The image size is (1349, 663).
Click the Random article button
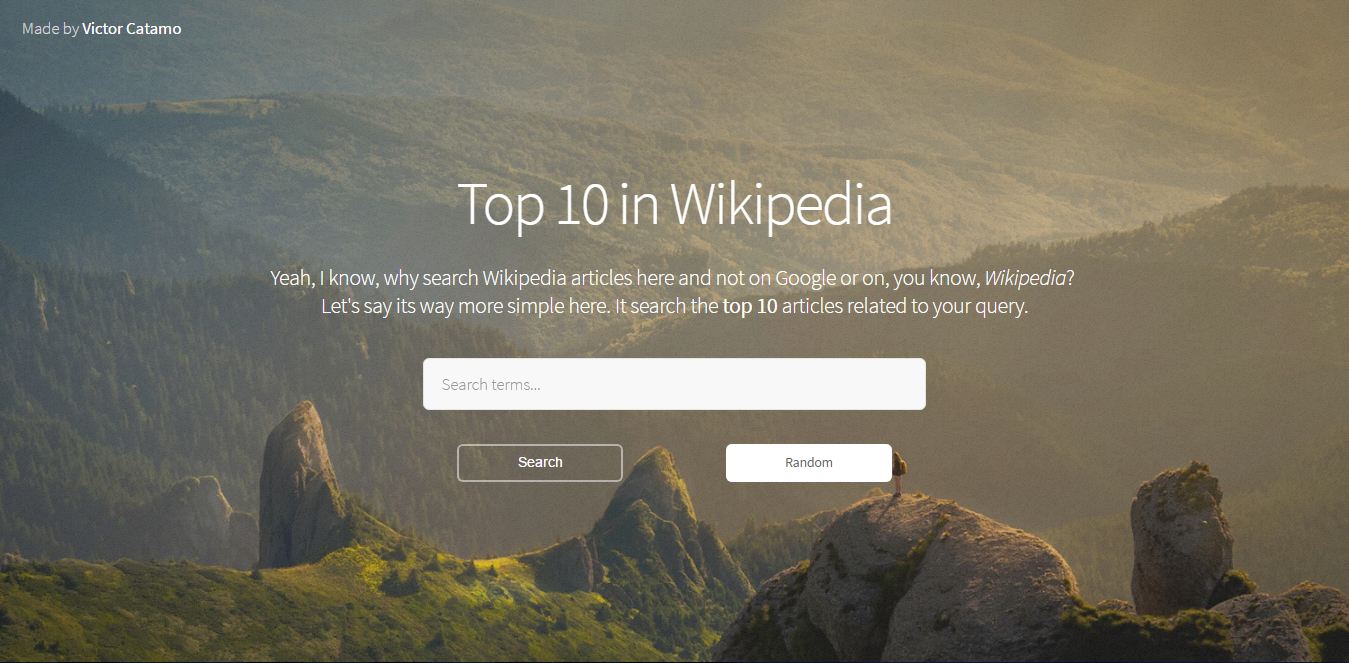click(x=809, y=463)
